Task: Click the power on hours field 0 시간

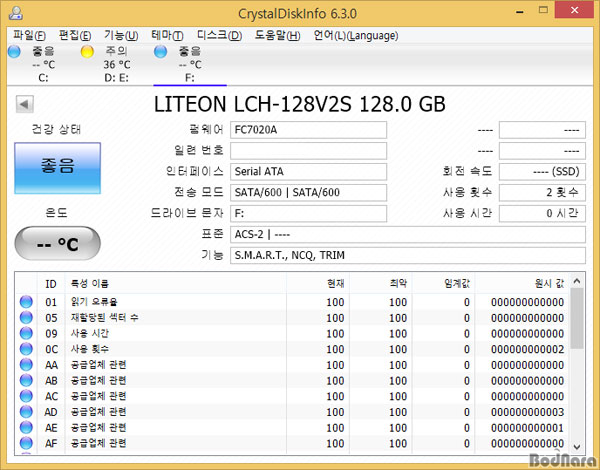Action: (542, 214)
